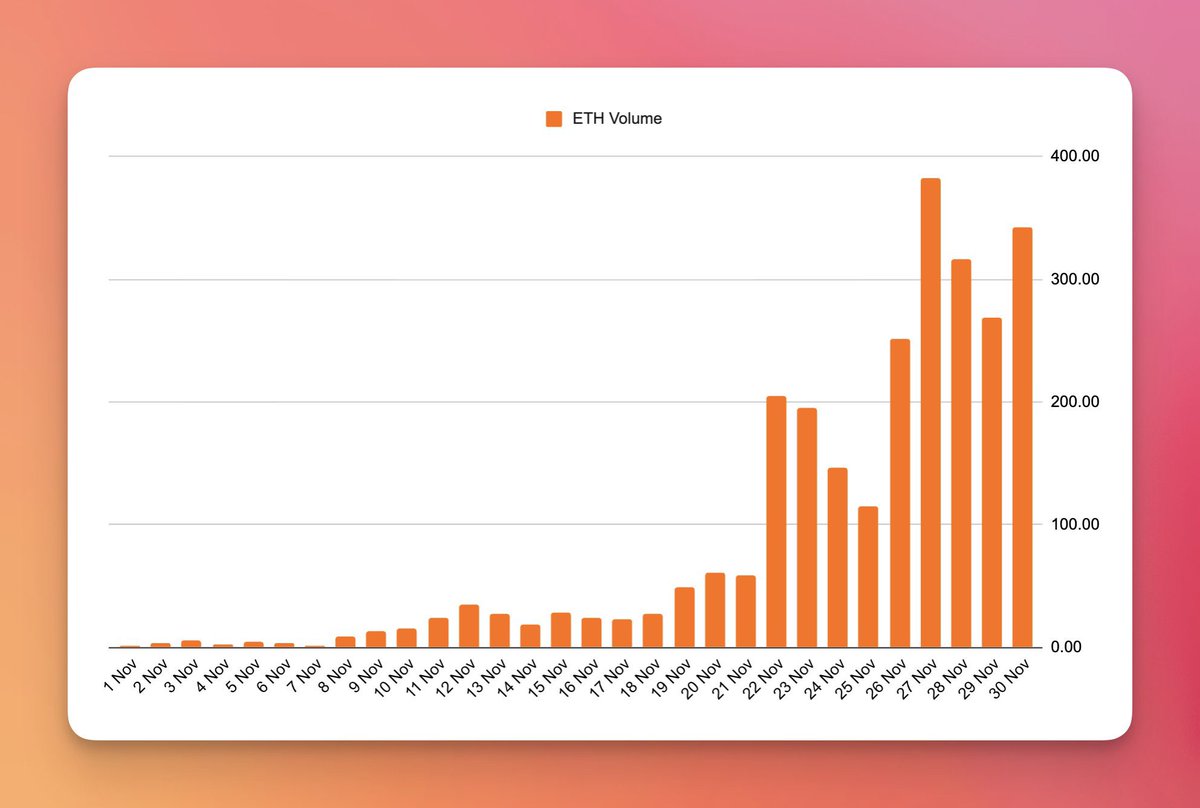This screenshot has width=1200, height=808.
Task: Click the 19 Nov axis label
Action: point(671,677)
